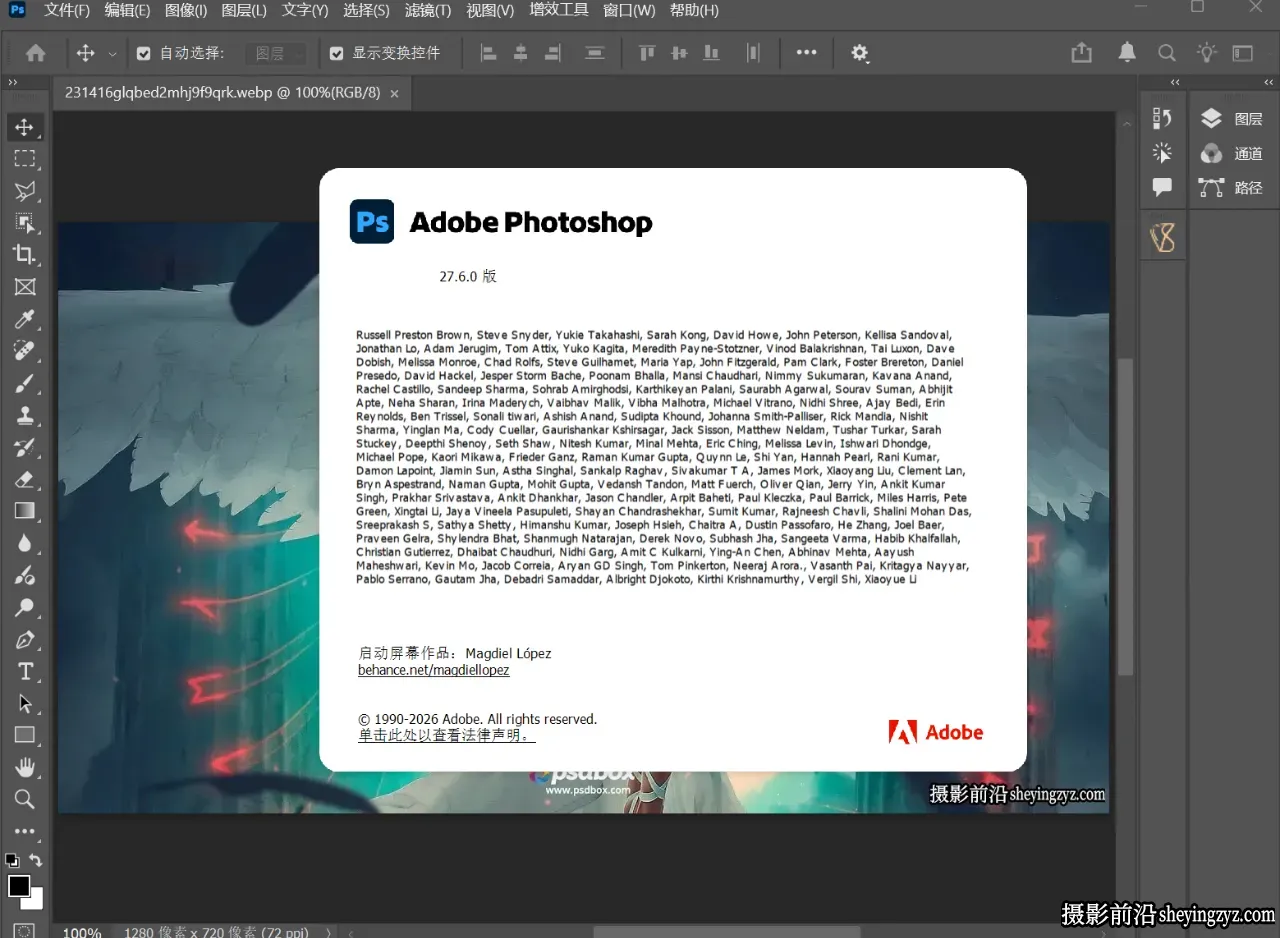The height and width of the screenshot is (938, 1280).
Task: Select the Eyedropper tool
Action: [x=25, y=319]
